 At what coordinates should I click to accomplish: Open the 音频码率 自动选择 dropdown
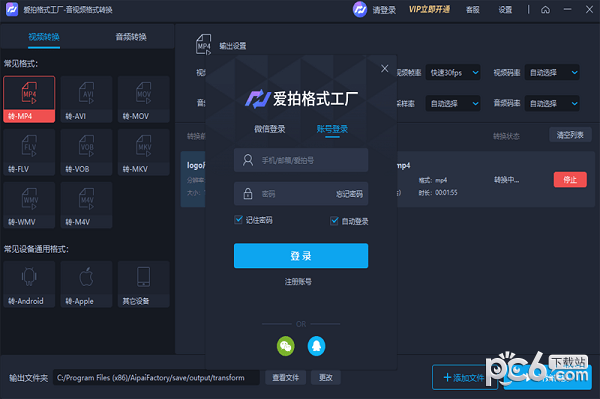pyautogui.click(x=552, y=103)
